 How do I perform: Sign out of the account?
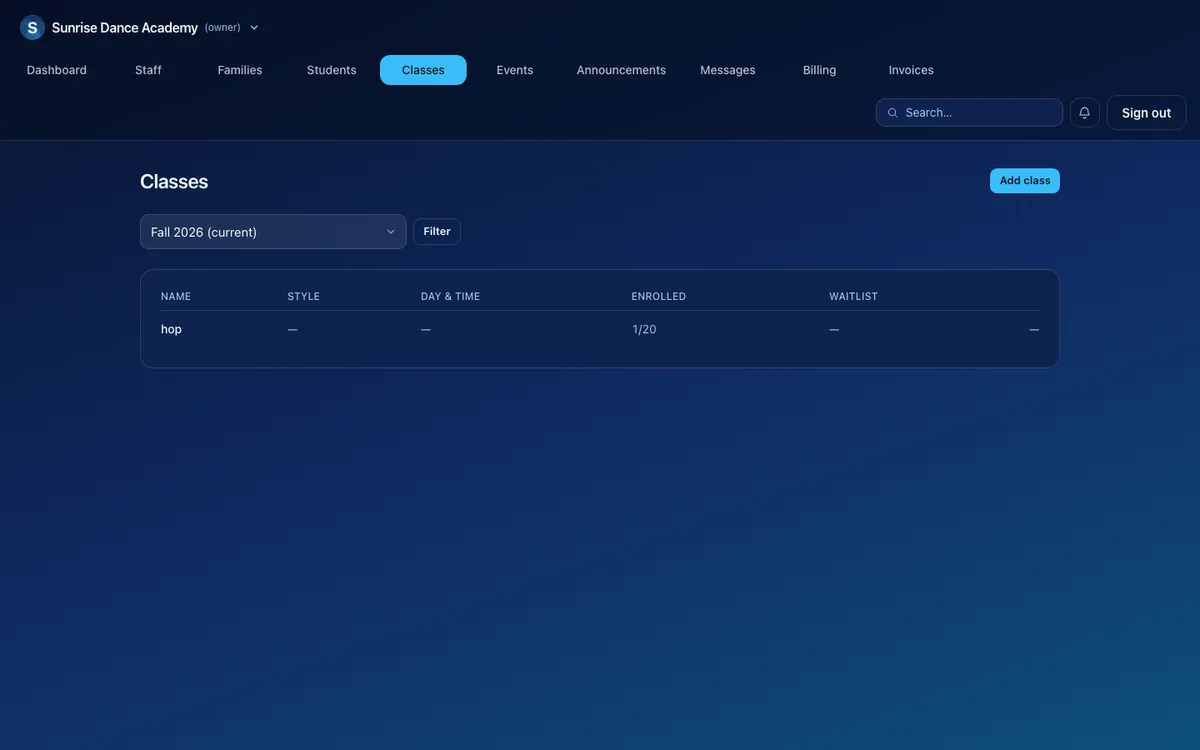(x=1146, y=113)
